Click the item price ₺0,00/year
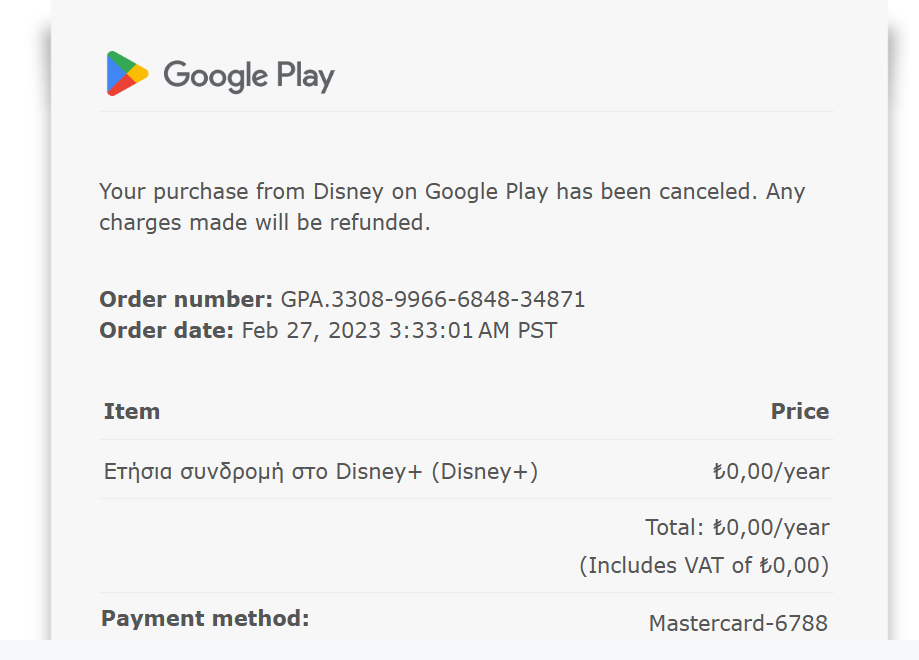 point(770,471)
